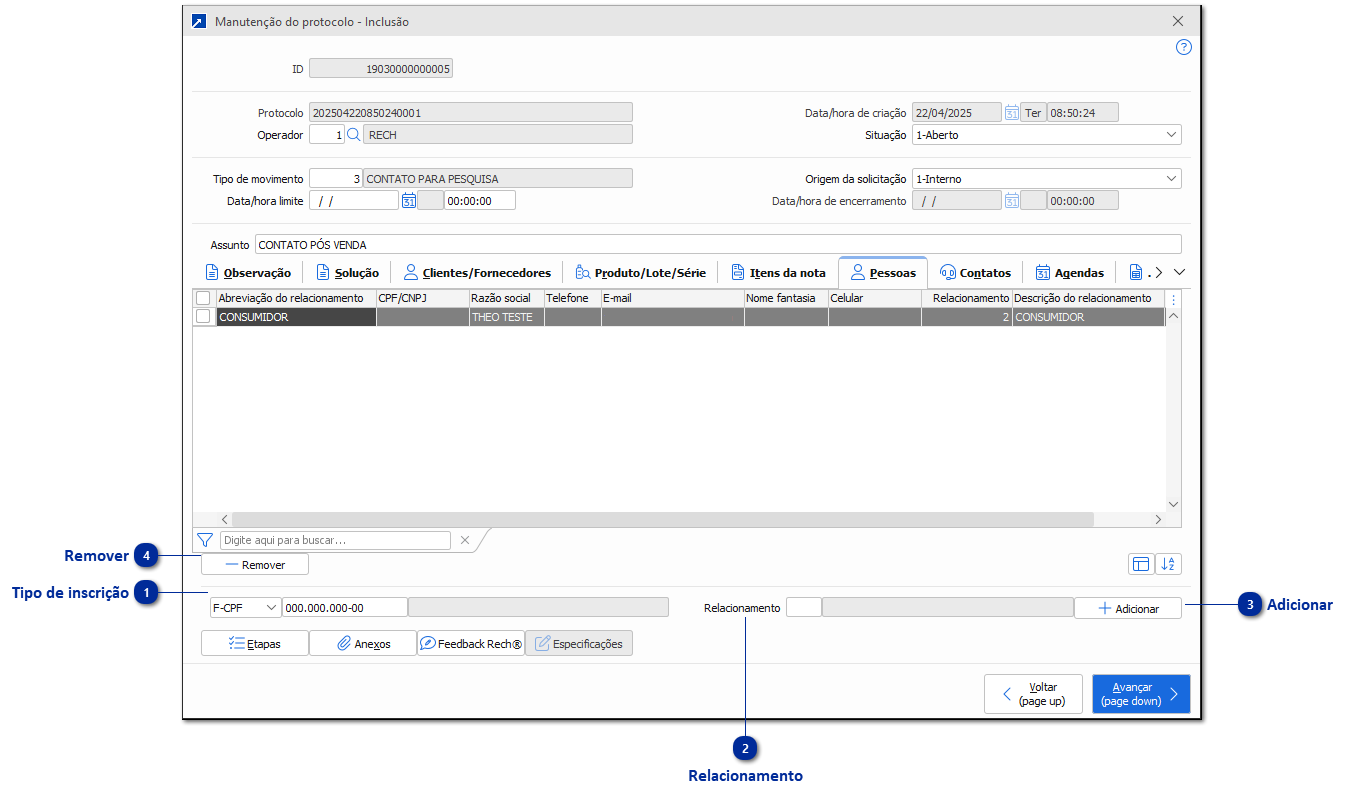Screen dimensions: 1349x802
Task: Click the Tipo de movimento code field
Action: (336, 179)
